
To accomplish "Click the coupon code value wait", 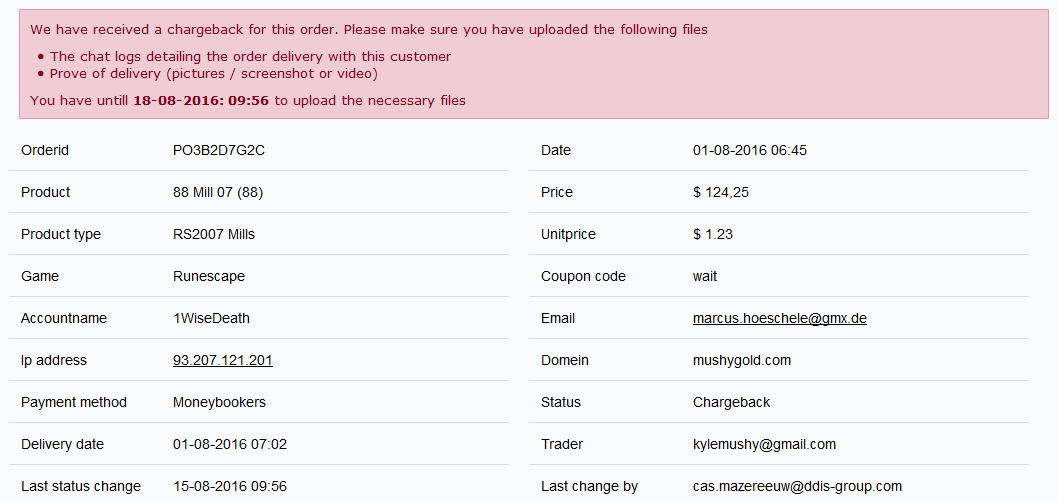I will tap(705, 276).
